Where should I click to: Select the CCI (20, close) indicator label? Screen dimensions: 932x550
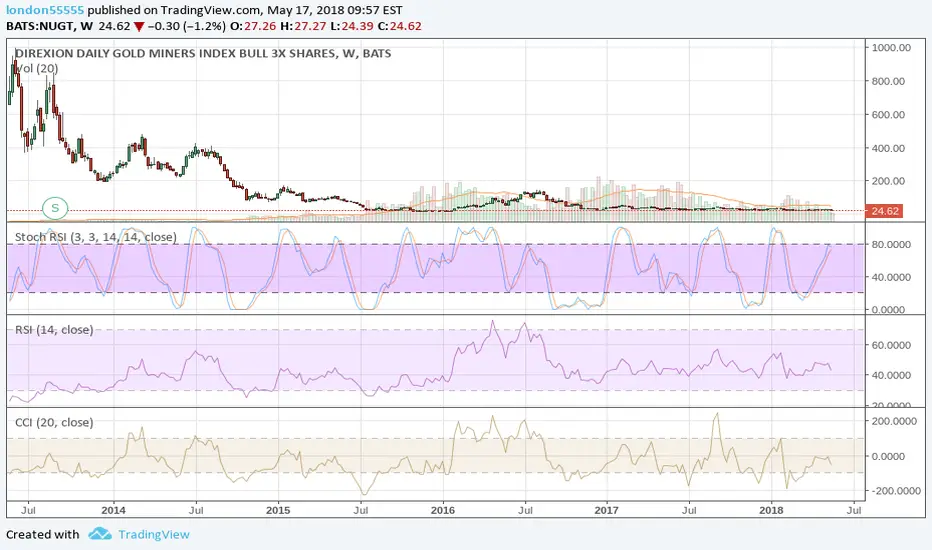(x=54, y=423)
